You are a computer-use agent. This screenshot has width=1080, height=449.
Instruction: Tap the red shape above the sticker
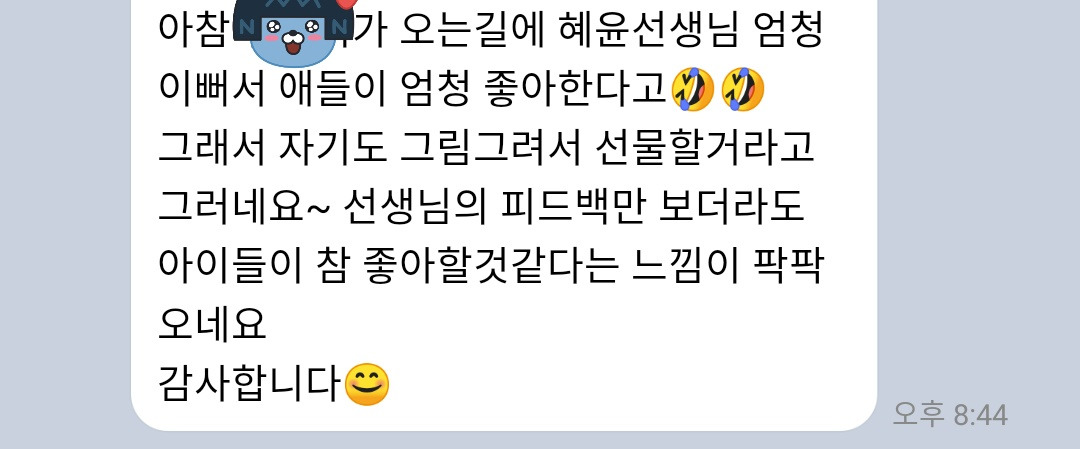pyautogui.click(x=349, y=3)
